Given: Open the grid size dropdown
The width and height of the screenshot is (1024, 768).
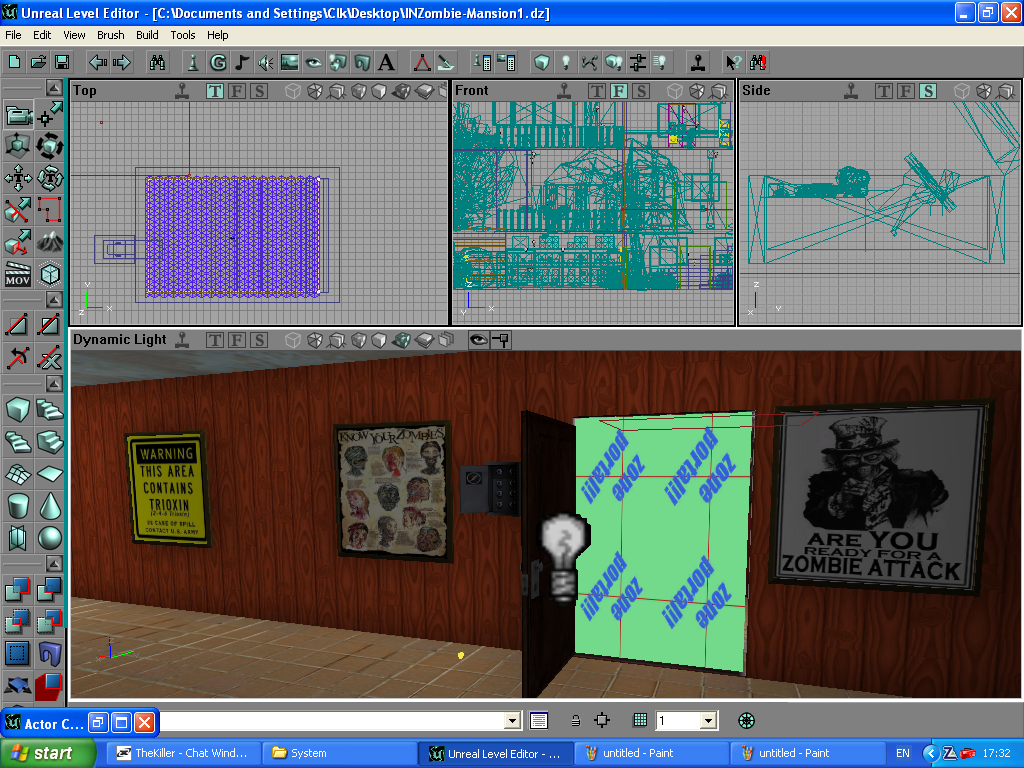Looking at the screenshot, I should [x=708, y=720].
